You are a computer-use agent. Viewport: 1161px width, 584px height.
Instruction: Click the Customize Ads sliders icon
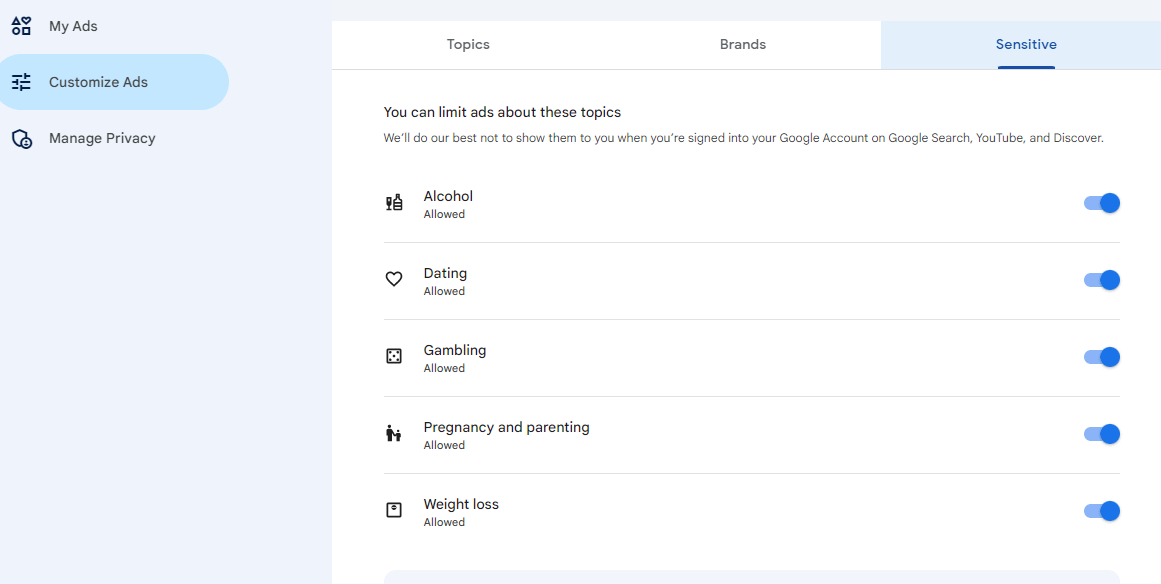coord(21,82)
